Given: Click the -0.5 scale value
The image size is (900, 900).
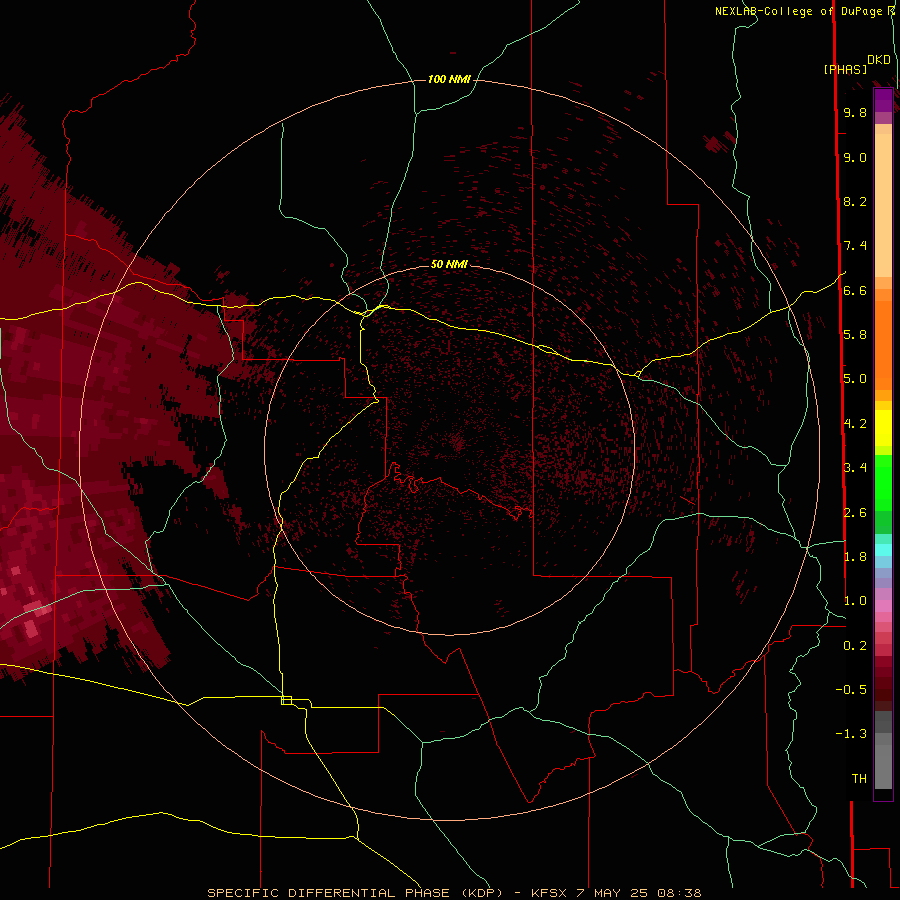Looking at the screenshot, I should [851, 690].
